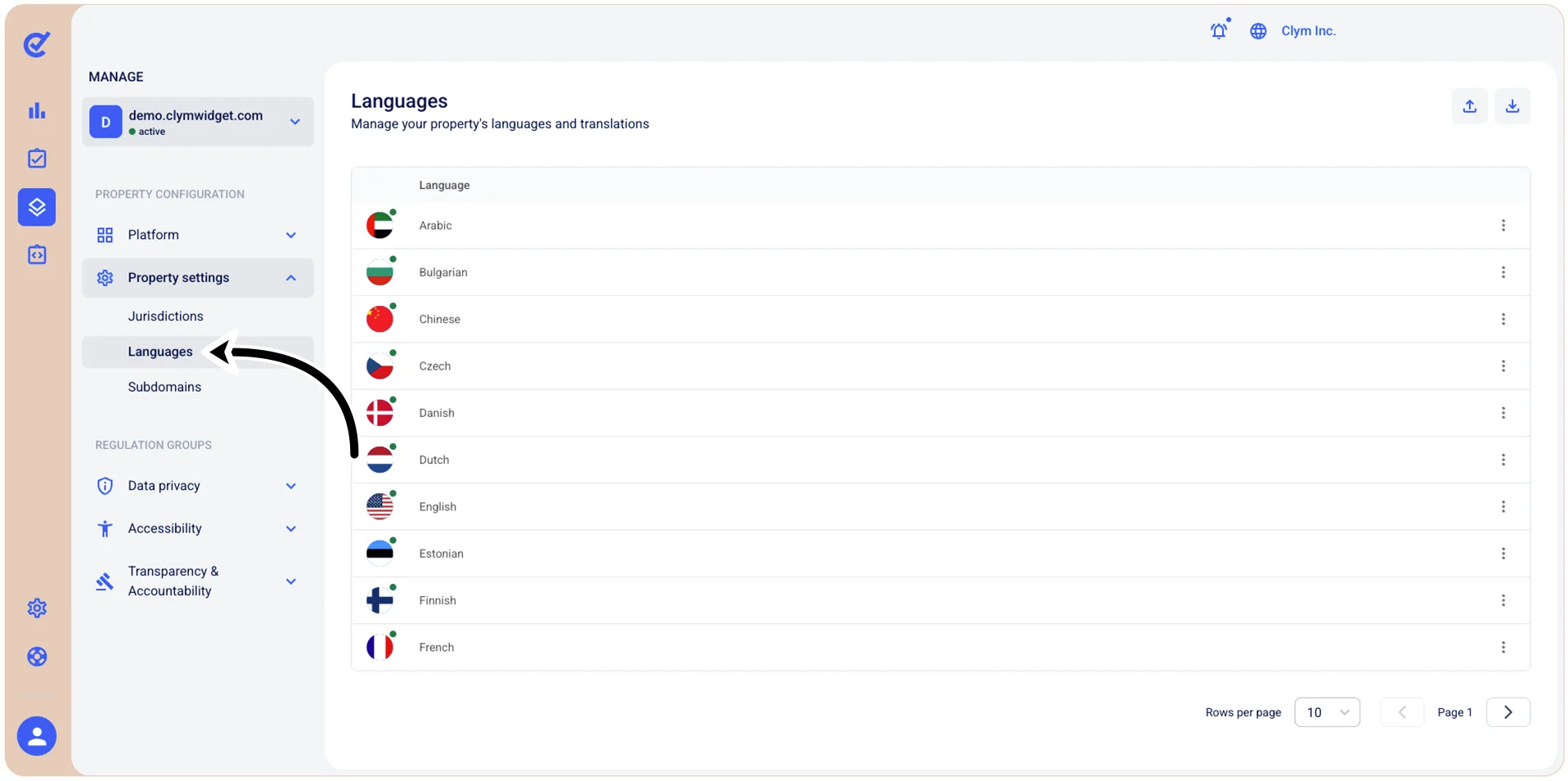Open more options for Arabic

(1503, 226)
